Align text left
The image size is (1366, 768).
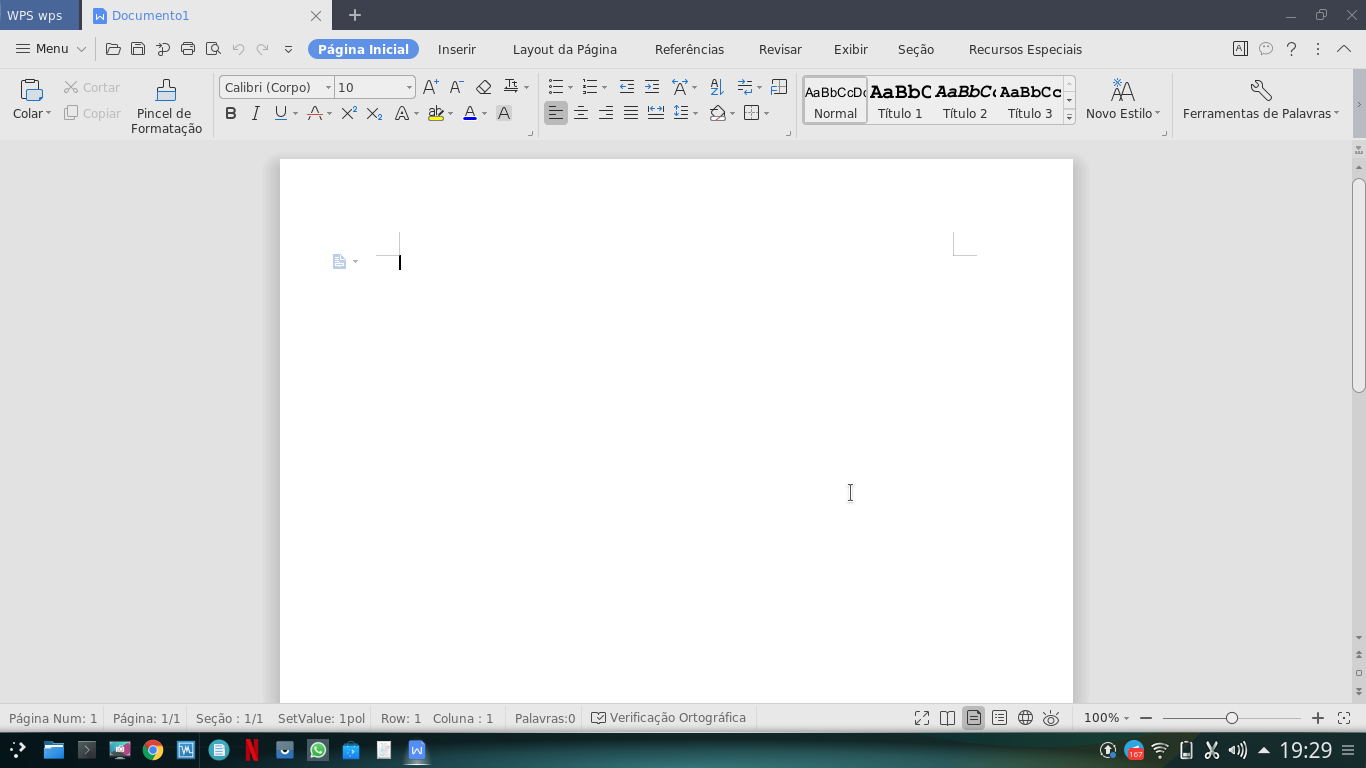556,113
